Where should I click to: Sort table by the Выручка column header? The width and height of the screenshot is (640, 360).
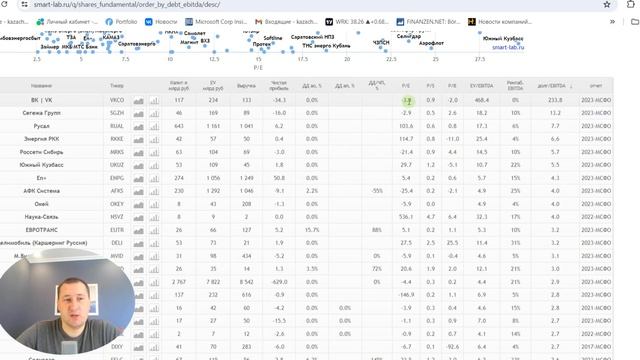(x=246, y=86)
